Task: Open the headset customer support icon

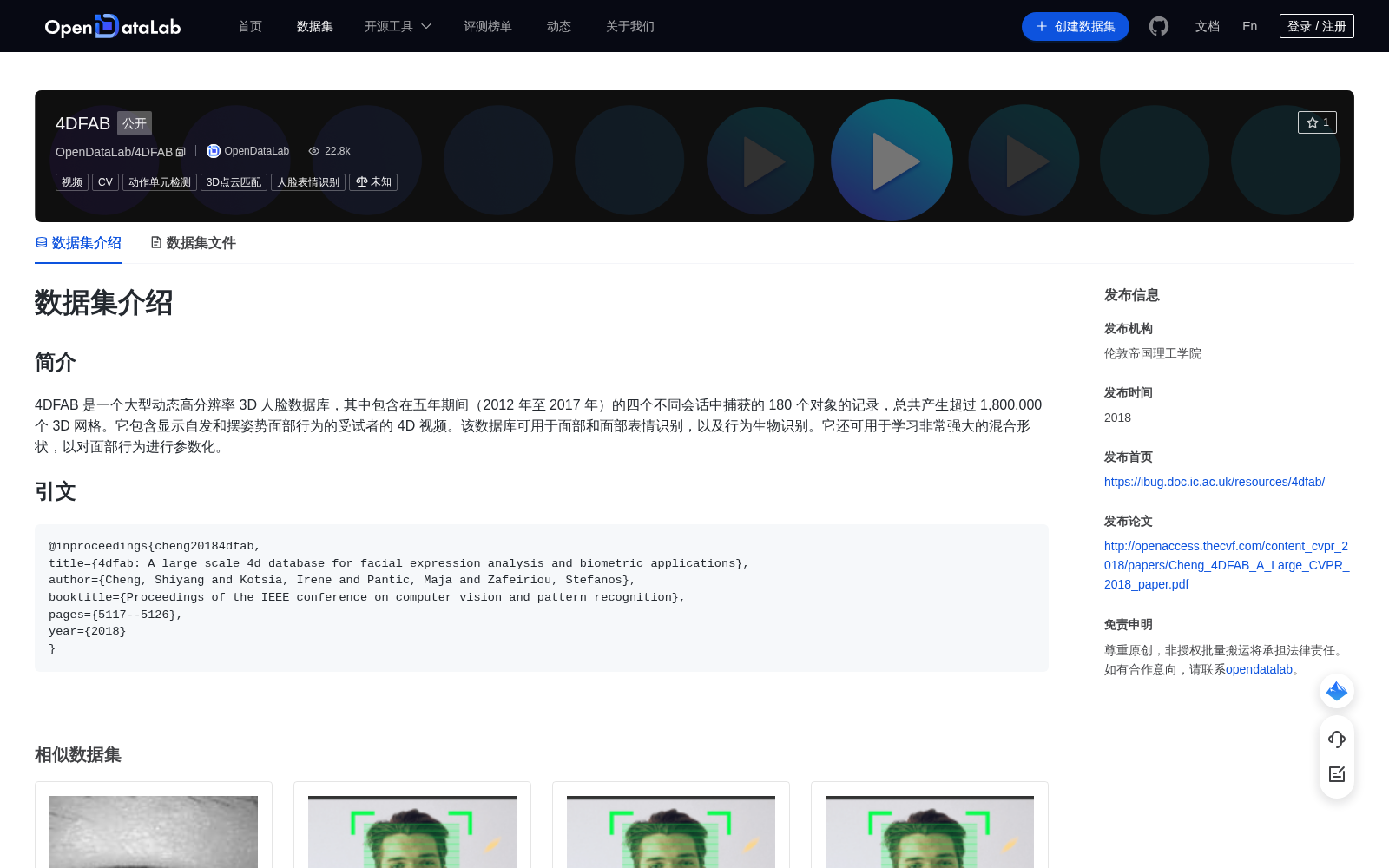Action: 1337,739
